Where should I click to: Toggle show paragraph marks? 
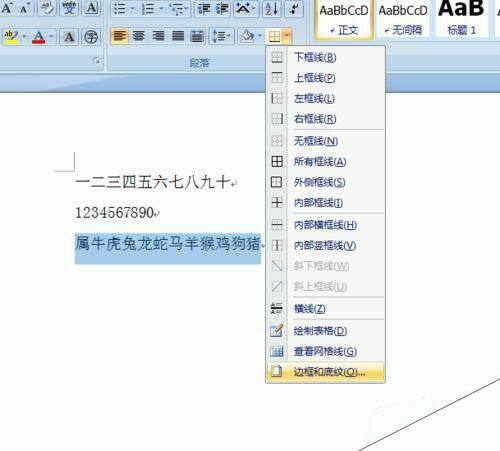[294, 9]
